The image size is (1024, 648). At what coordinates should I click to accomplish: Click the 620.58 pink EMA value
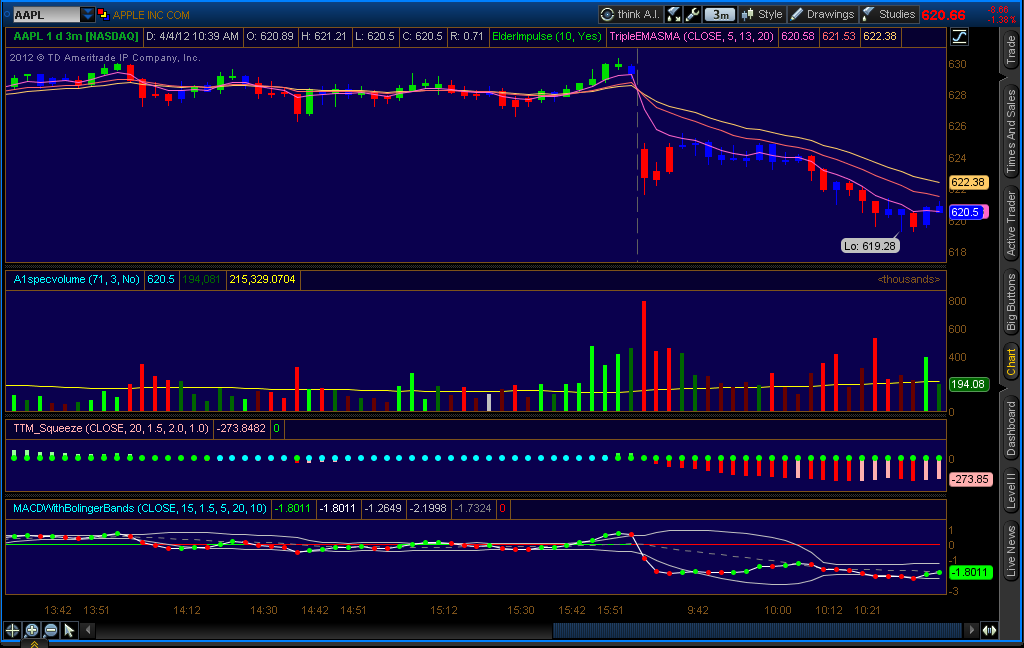point(798,37)
